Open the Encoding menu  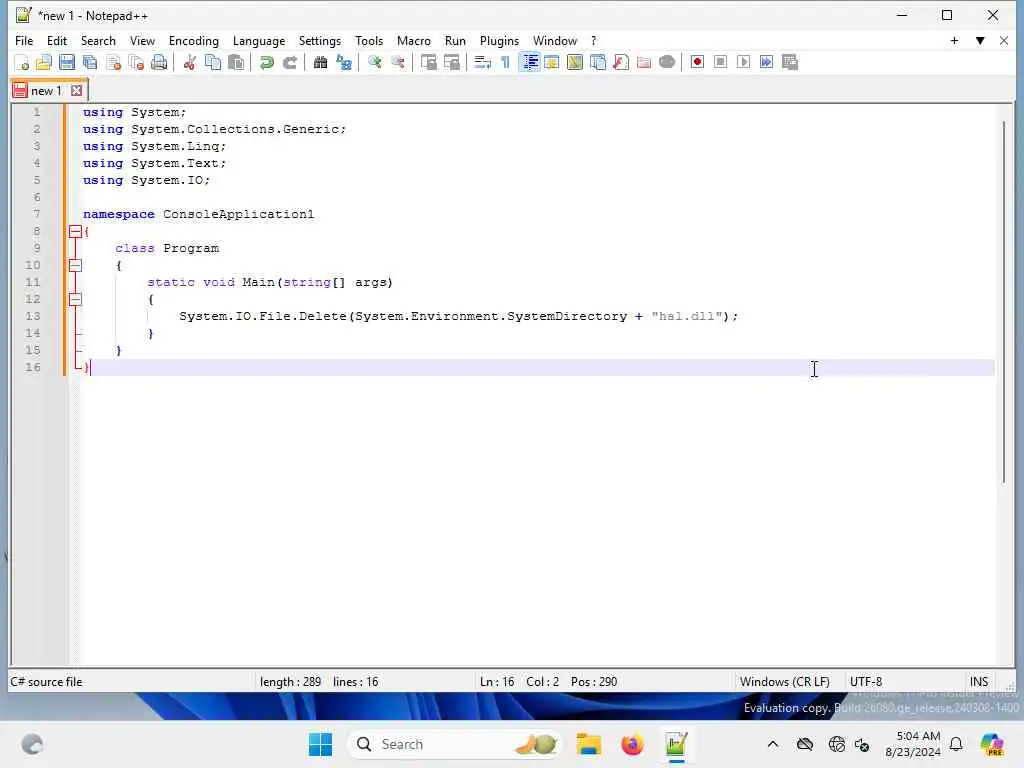click(x=193, y=40)
